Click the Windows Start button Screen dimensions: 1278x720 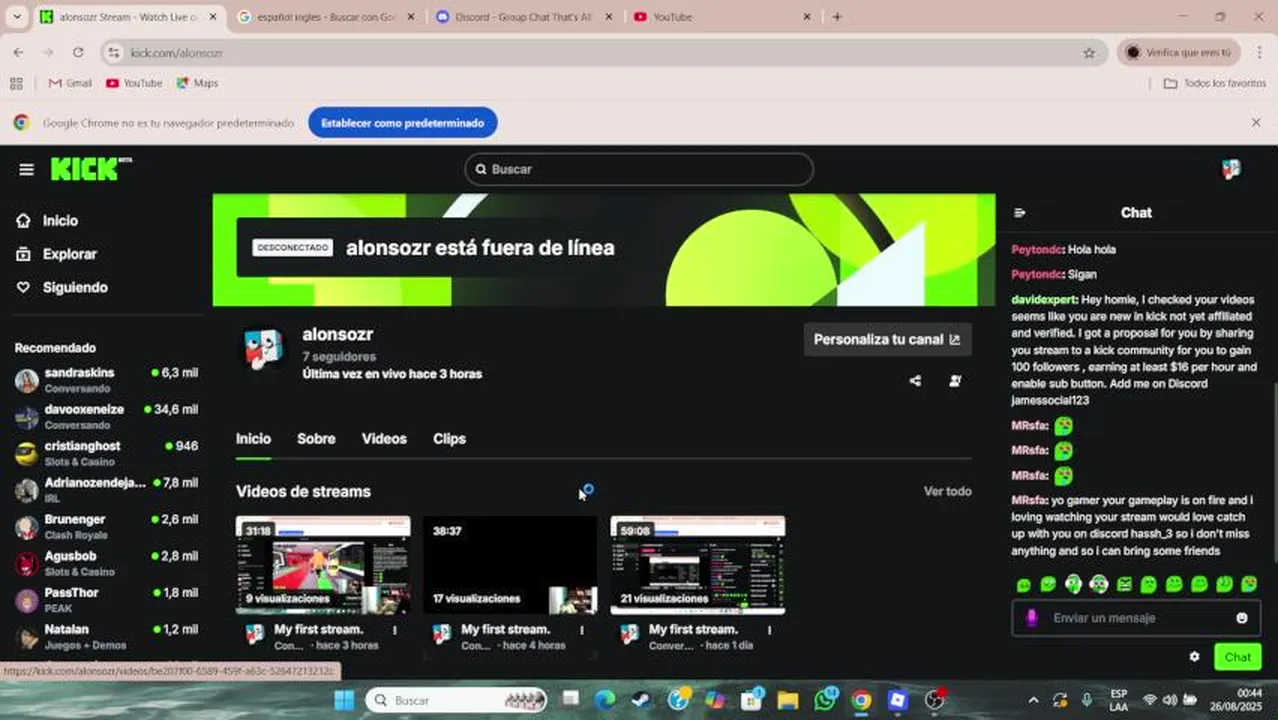(x=344, y=700)
